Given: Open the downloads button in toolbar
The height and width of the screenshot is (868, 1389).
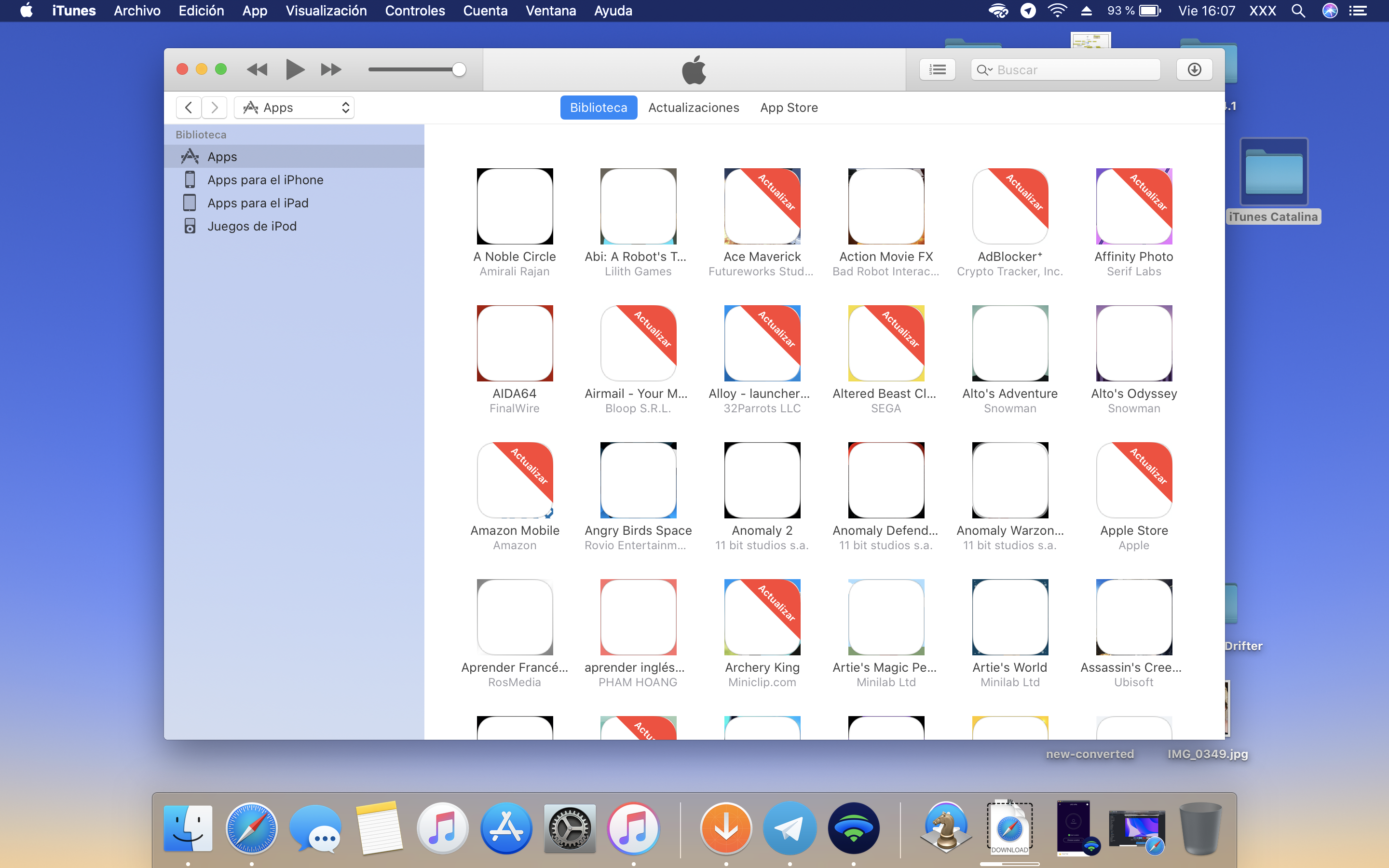Looking at the screenshot, I should 1194,69.
